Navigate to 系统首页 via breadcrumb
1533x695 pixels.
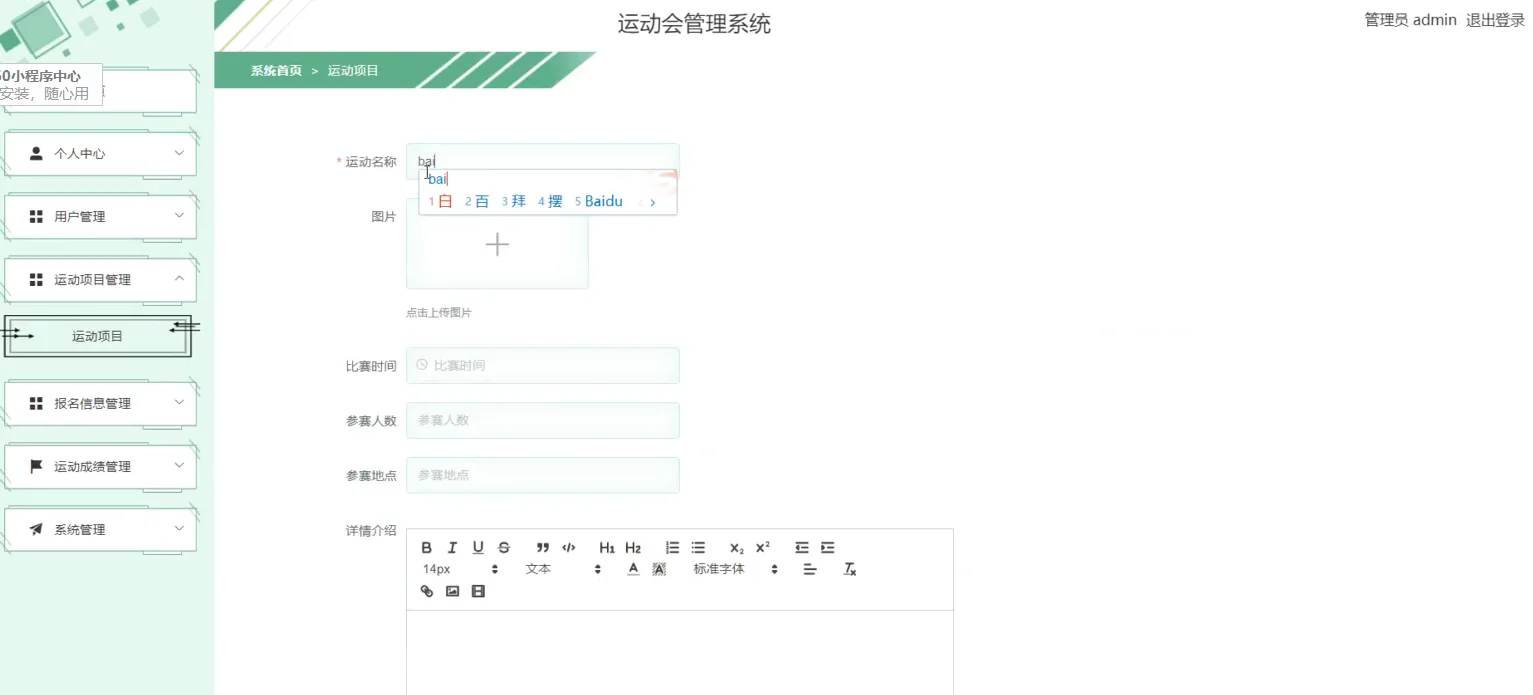point(275,71)
